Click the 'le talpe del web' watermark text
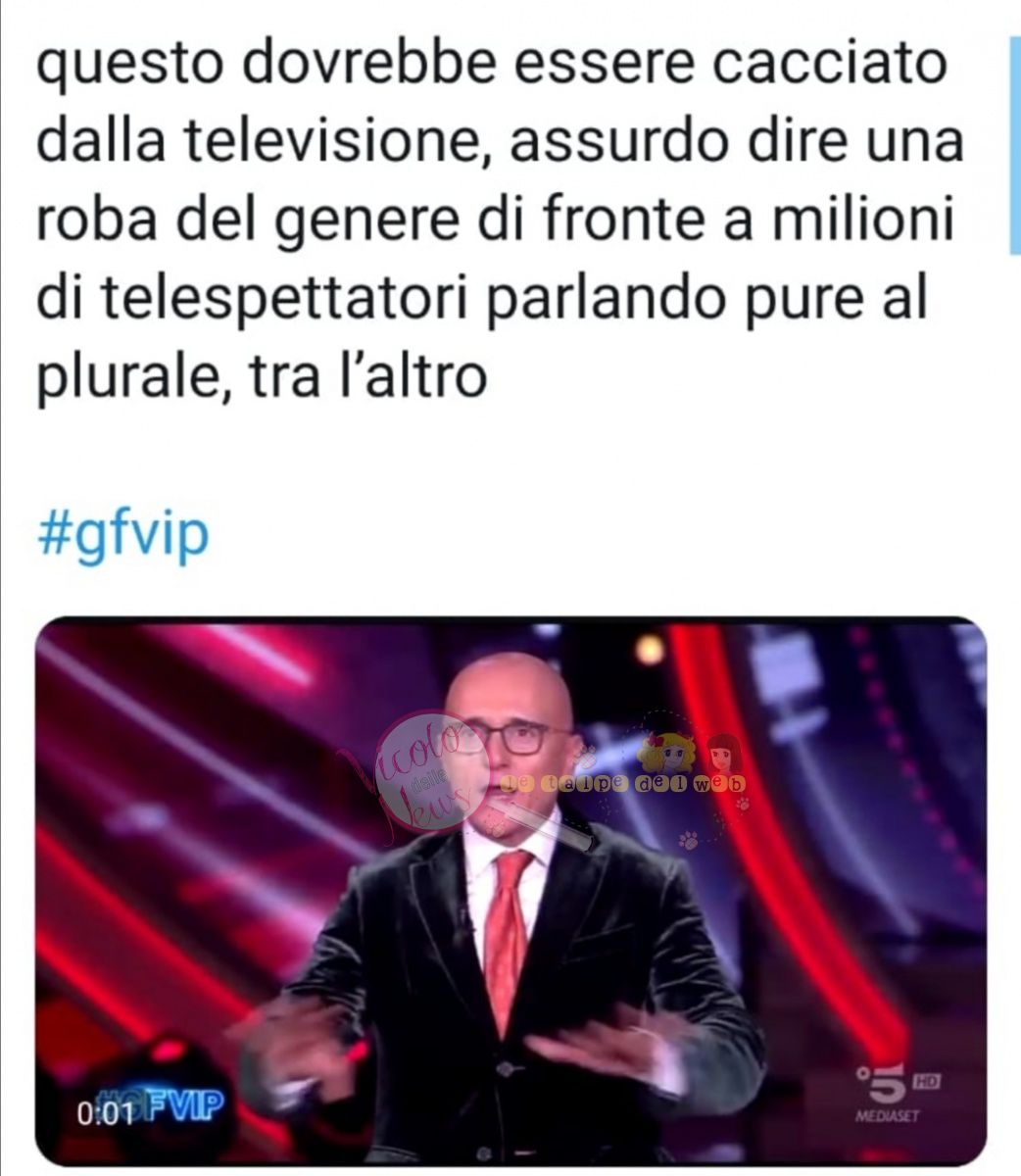The image size is (1021, 1176). 622,783
